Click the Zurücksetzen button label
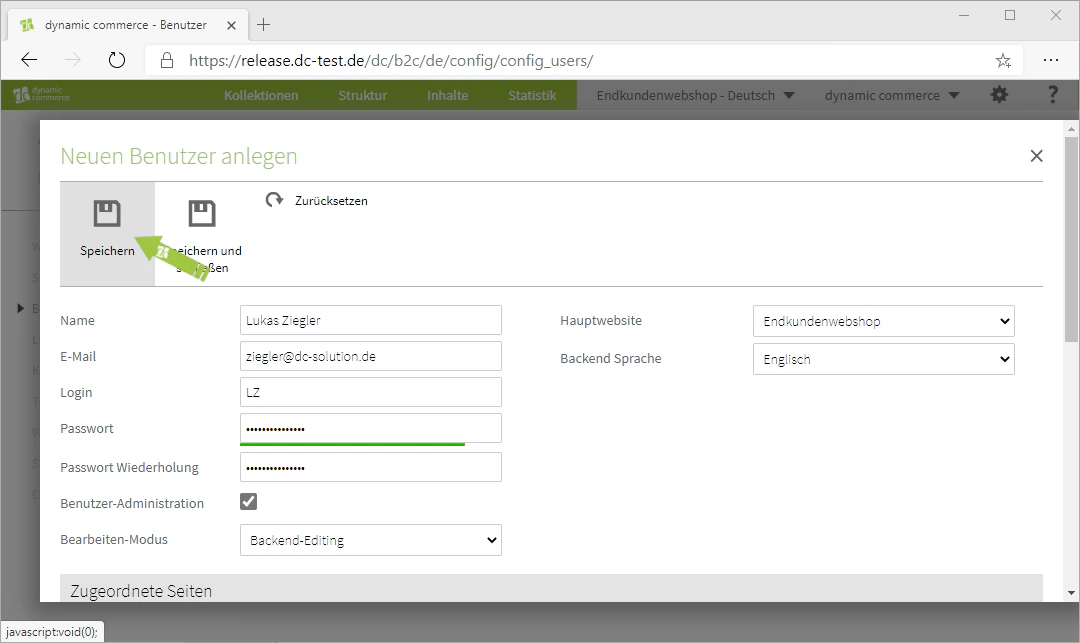1080x643 pixels. [331, 201]
